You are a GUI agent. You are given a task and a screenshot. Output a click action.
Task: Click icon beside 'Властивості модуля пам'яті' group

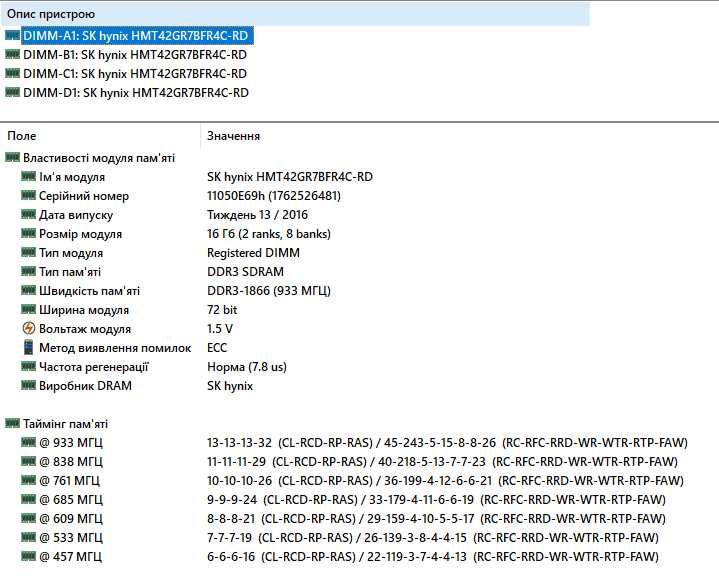(12, 157)
